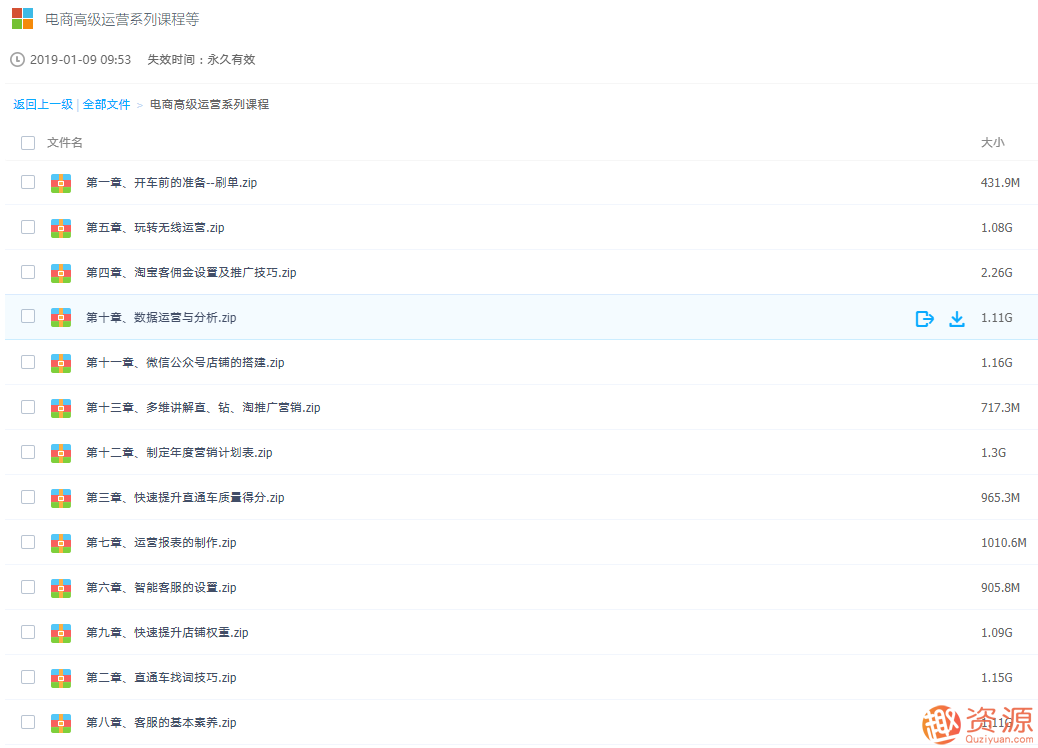Check the box for 第十三章 zip file
Screen dimensions: 1038x748
28,407
